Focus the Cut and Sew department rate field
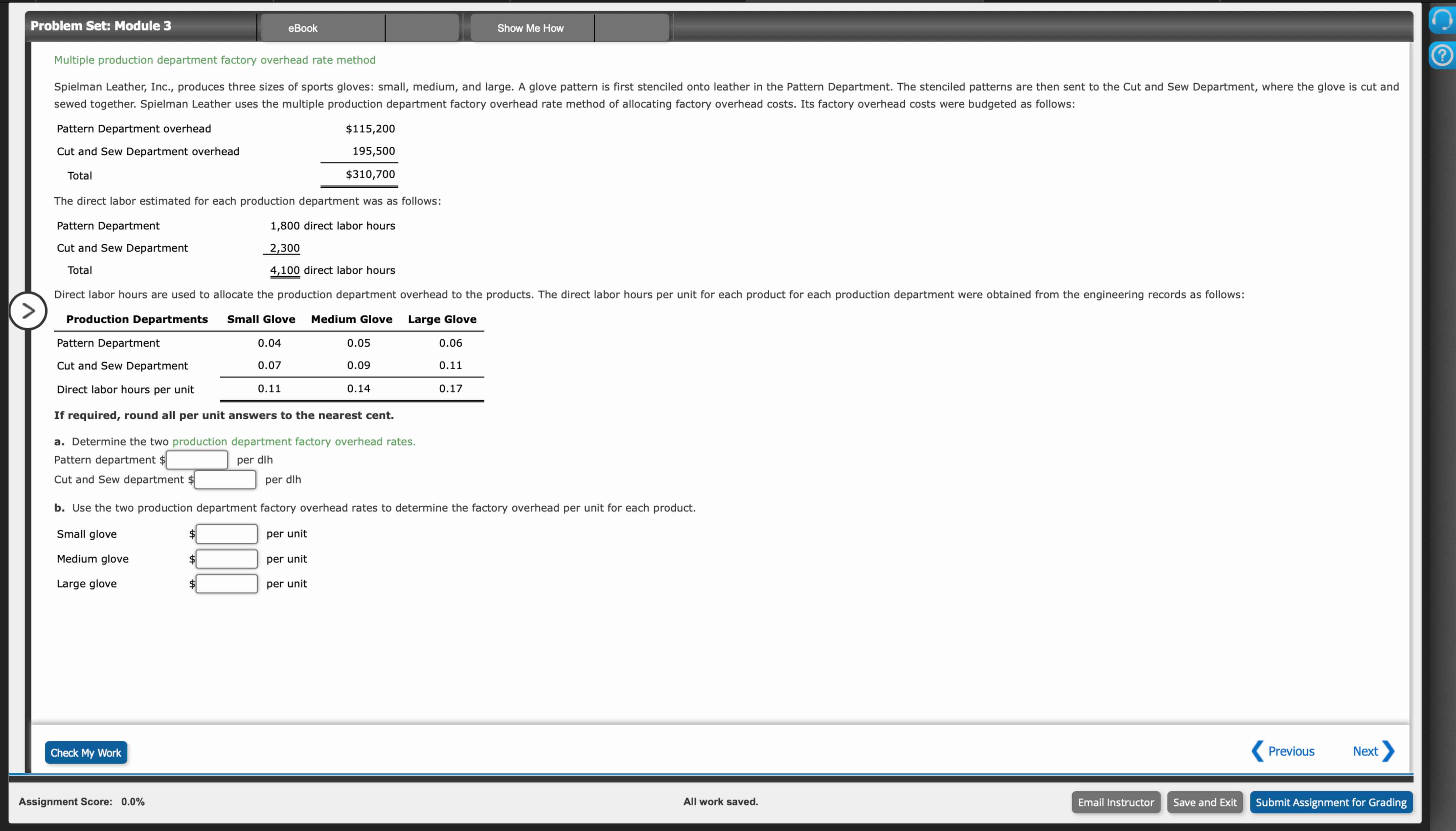Viewport: 1456px width, 831px height. pyautogui.click(x=225, y=480)
